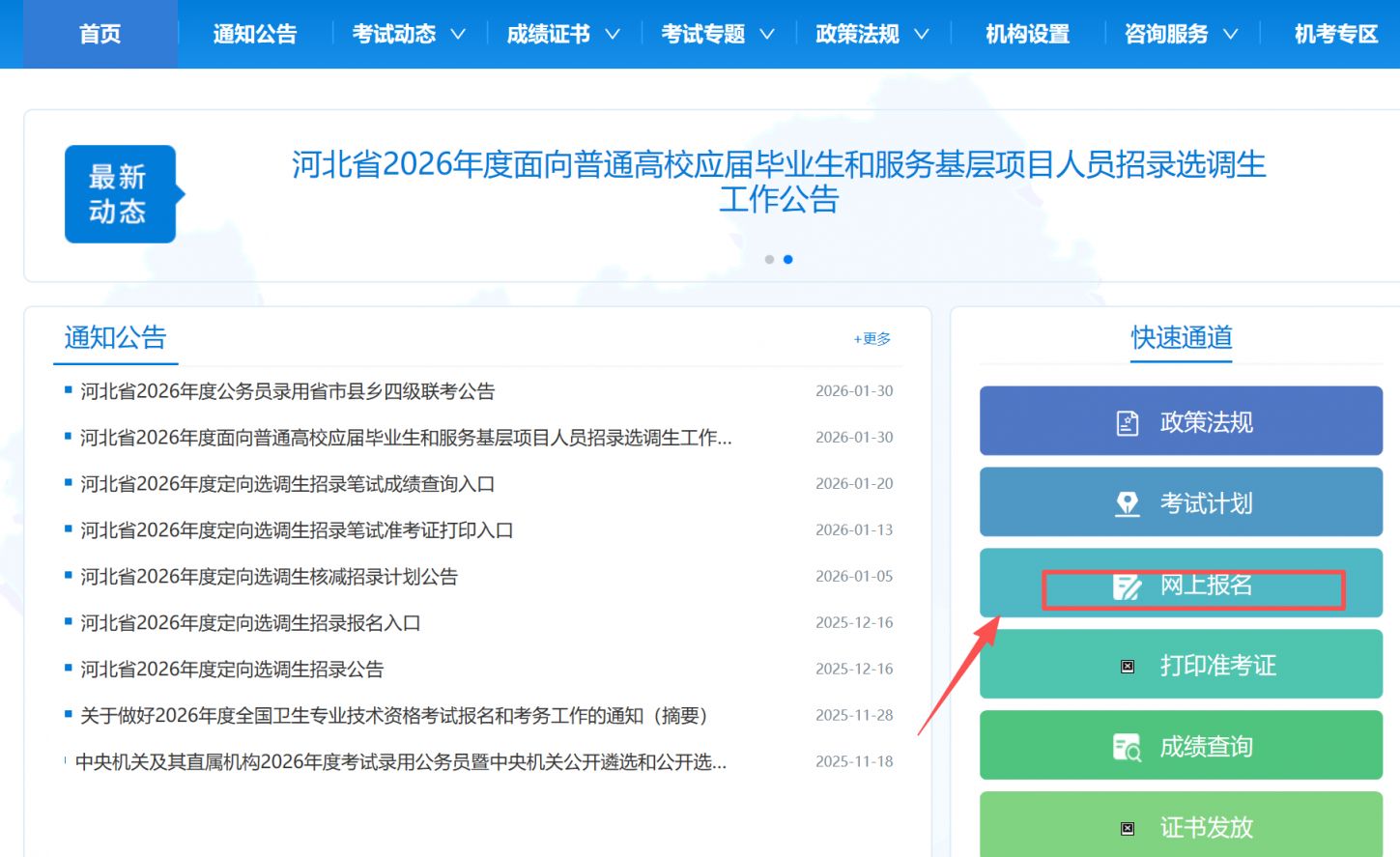Open notice 定向选调生招录报名入口
The height and width of the screenshot is (857, 1400).
pyautogui.click(x=250, y=623)
